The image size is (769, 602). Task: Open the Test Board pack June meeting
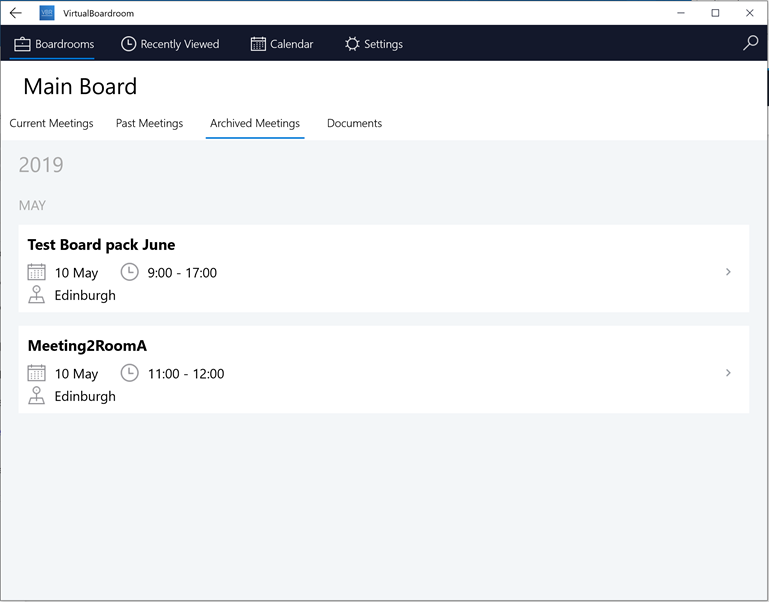pos(384,268)
